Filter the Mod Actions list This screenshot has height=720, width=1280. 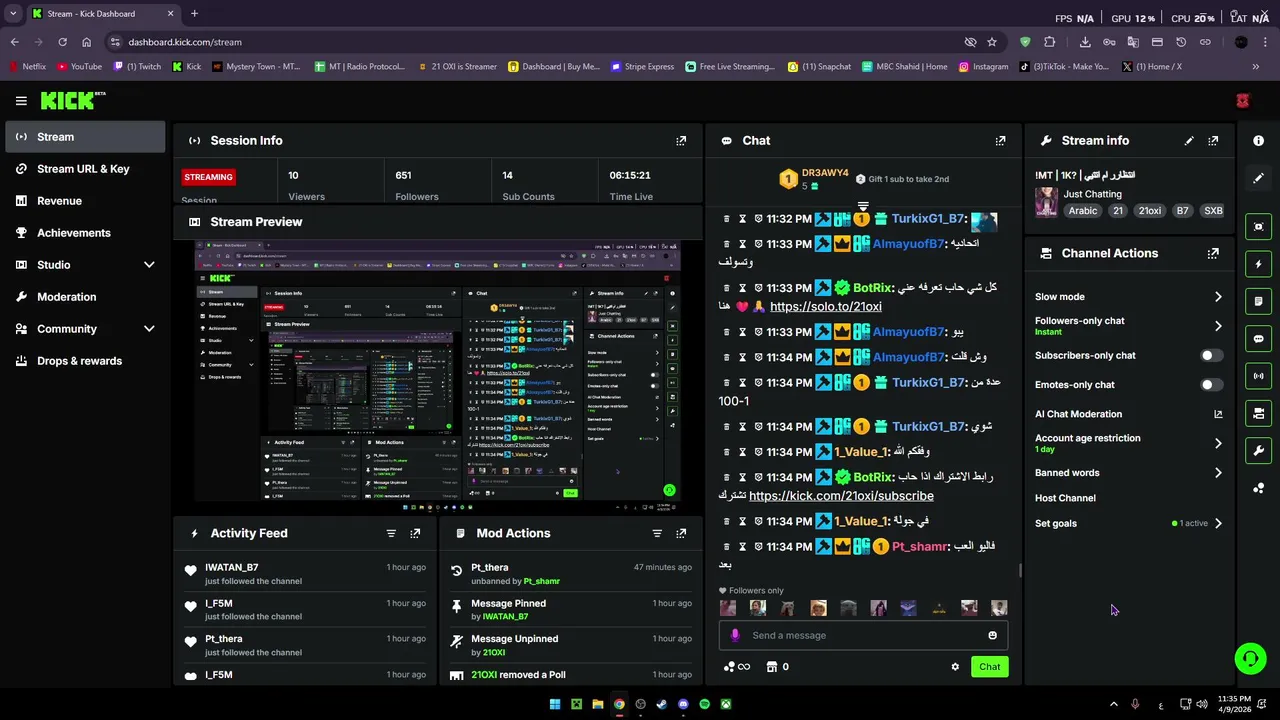coord(657,534)
